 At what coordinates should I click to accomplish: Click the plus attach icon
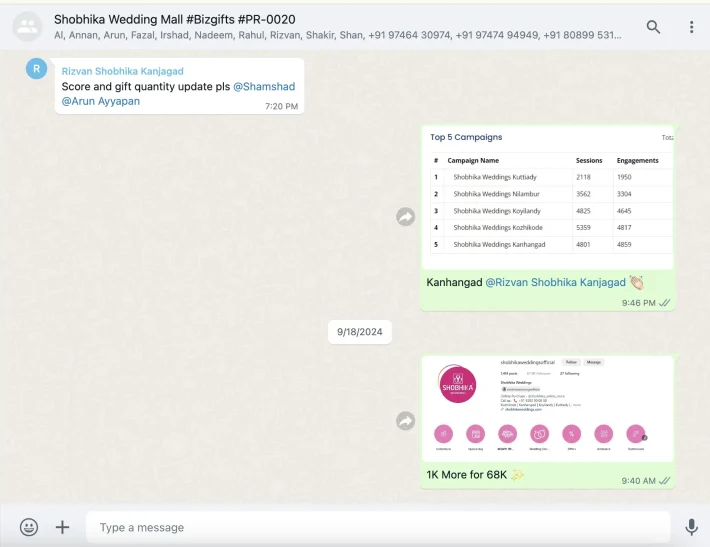(x=62, y=527)
